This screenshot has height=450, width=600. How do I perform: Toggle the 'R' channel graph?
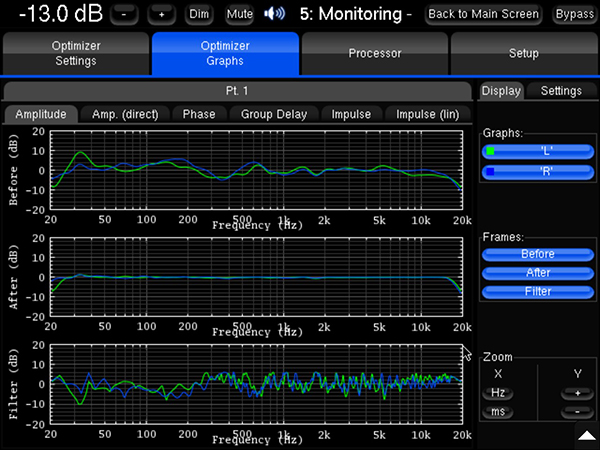click(x=538, y=172)
